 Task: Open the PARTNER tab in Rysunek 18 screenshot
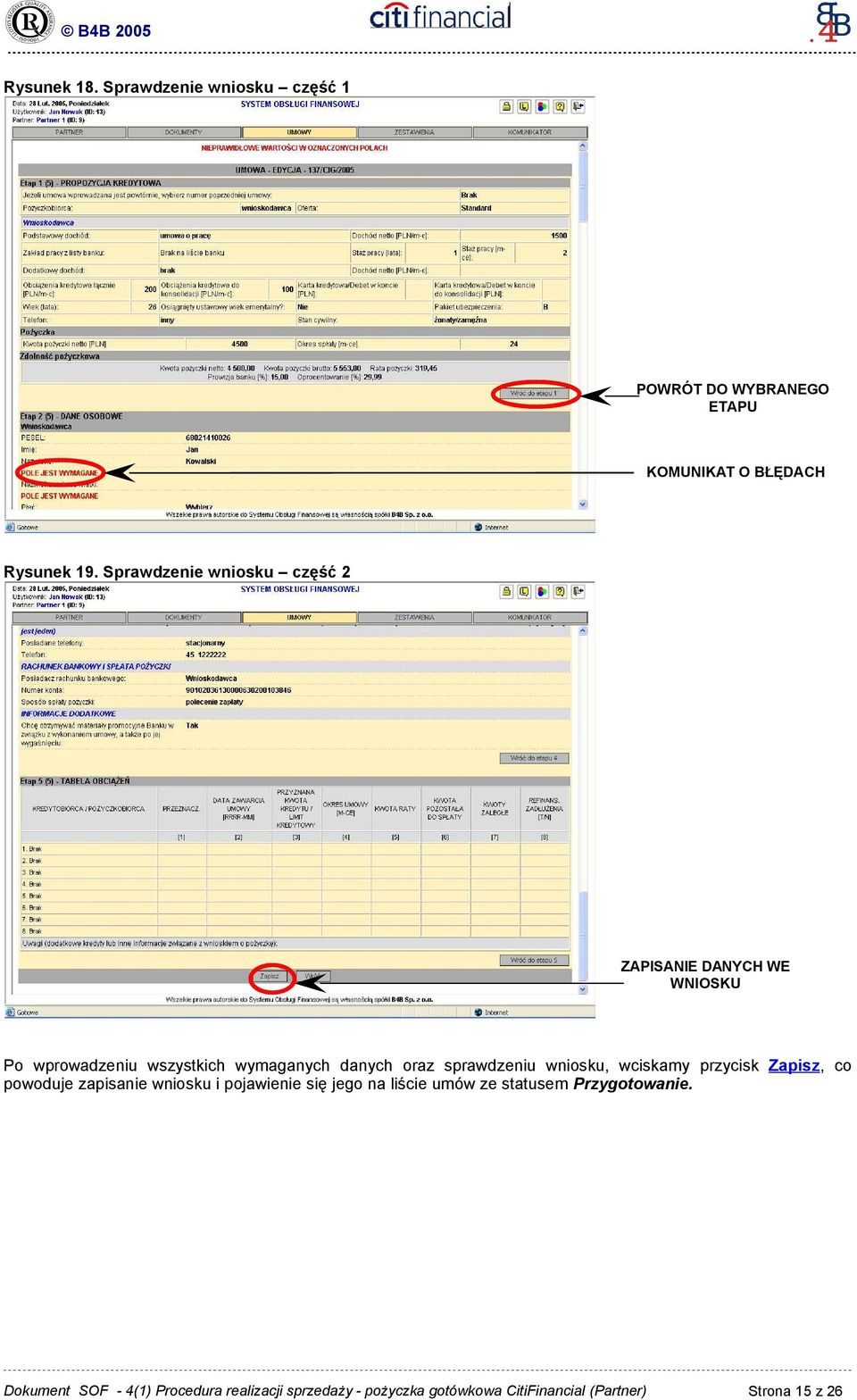pos(69,132)
